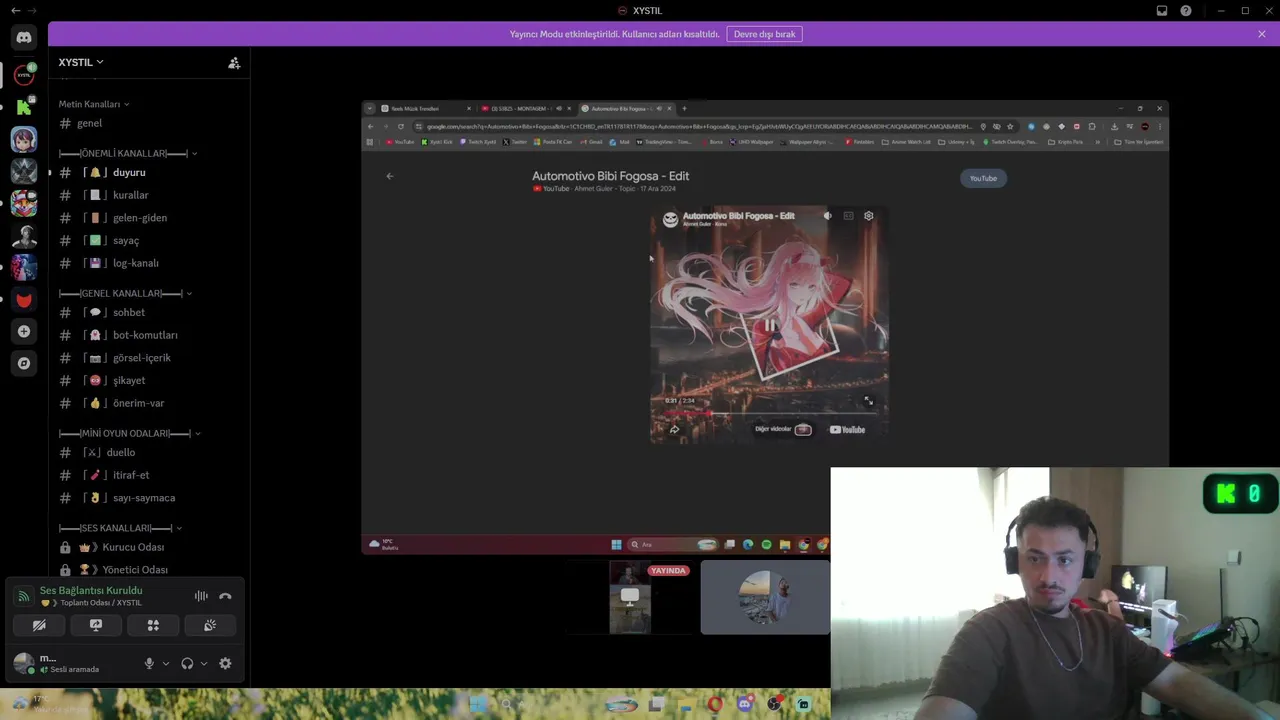Mute the microphone
The image size is (1280, 720).
click(x=149, y=663)
